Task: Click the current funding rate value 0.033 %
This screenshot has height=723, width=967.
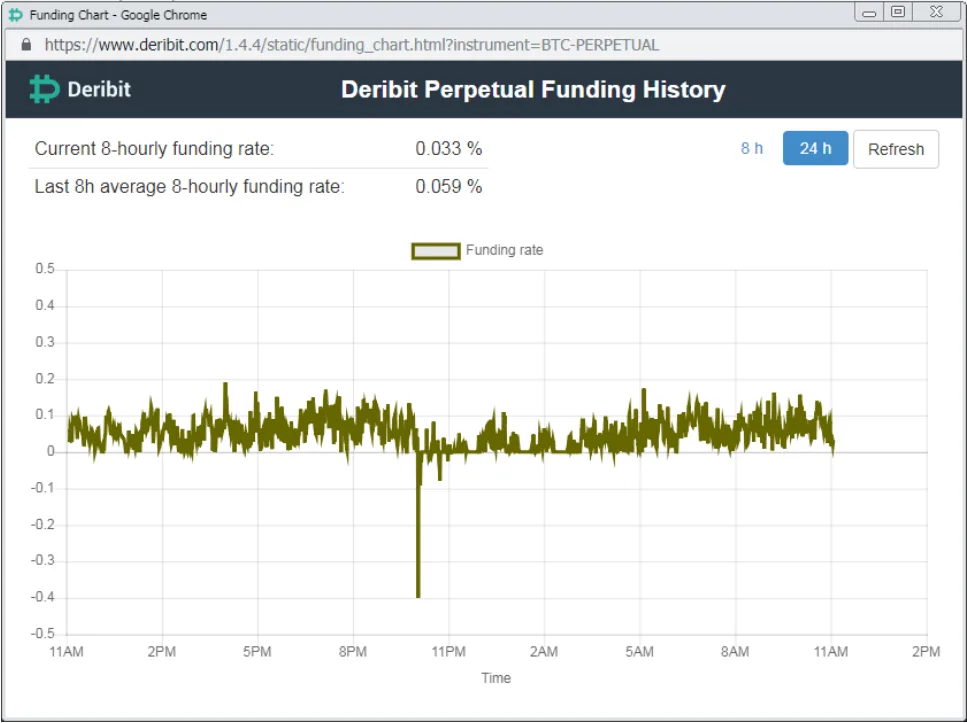Action: click(448, 149)
